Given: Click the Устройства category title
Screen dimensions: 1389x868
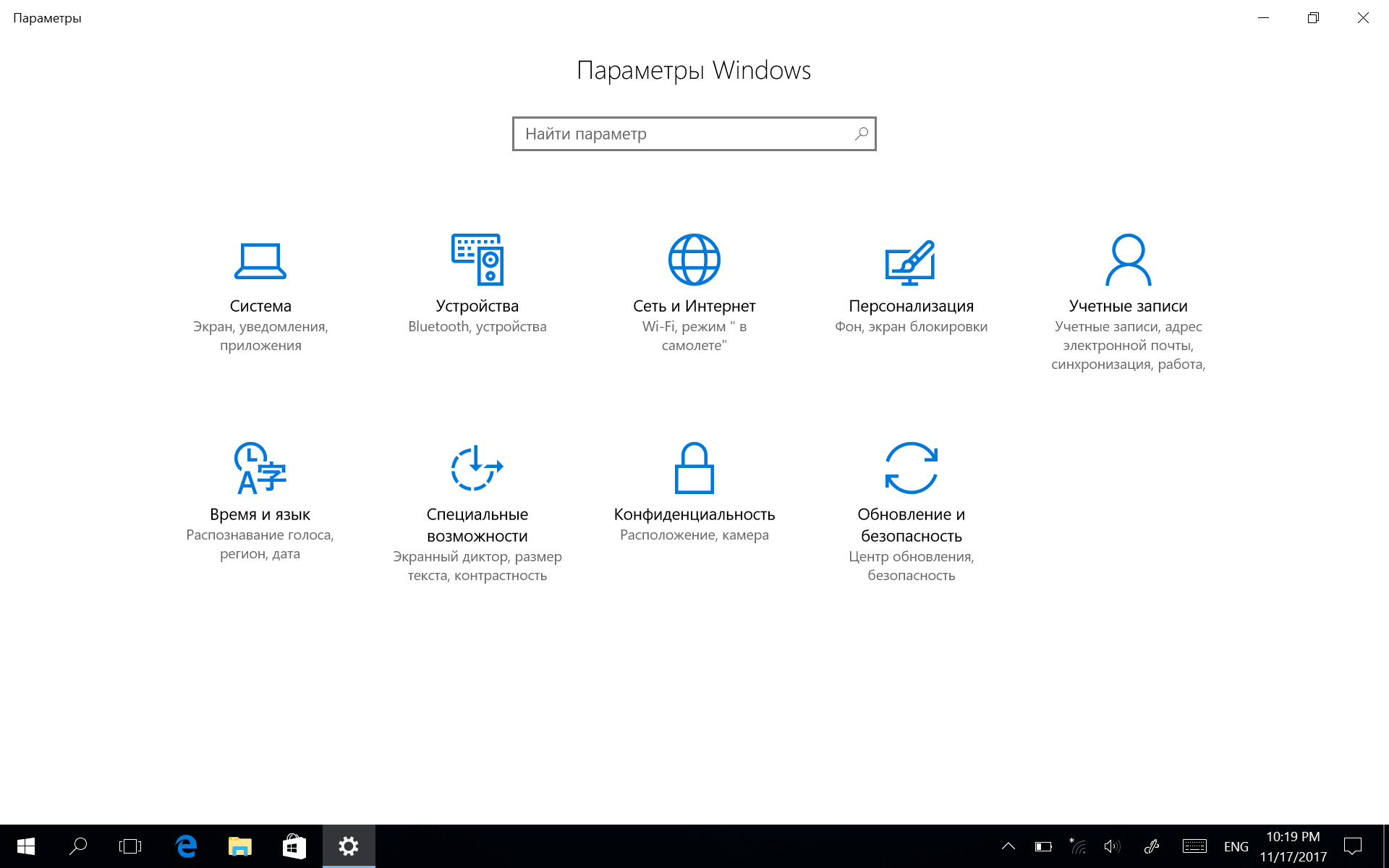Looking at the screenshot, I should [477, 306].
